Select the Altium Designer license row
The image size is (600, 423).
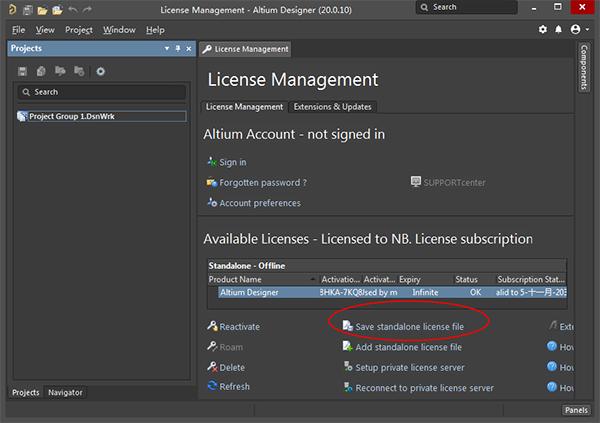pos(392,292)
